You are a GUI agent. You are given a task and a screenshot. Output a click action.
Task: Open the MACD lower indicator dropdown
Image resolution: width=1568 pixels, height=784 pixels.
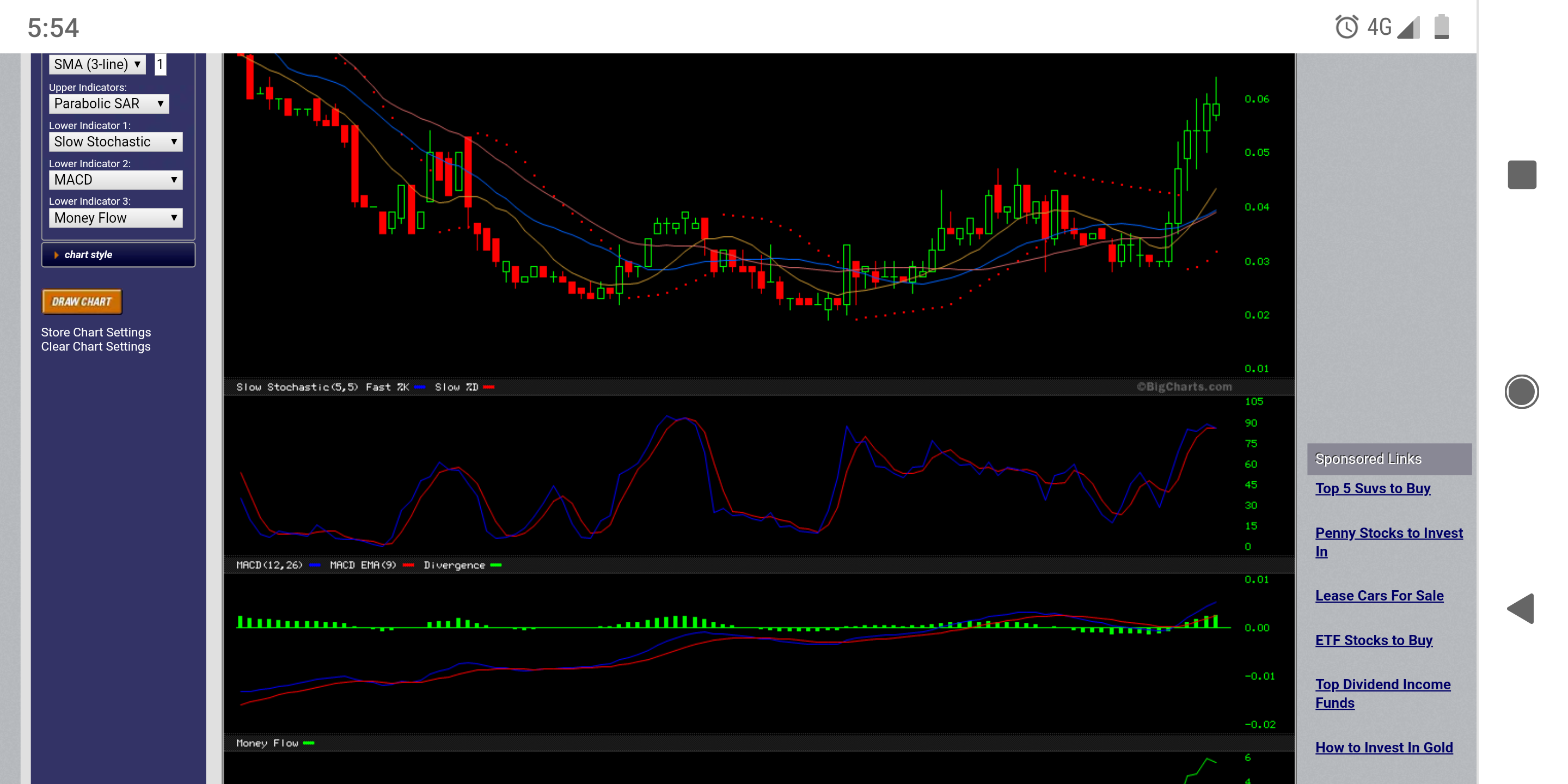(x=115, y=180)
